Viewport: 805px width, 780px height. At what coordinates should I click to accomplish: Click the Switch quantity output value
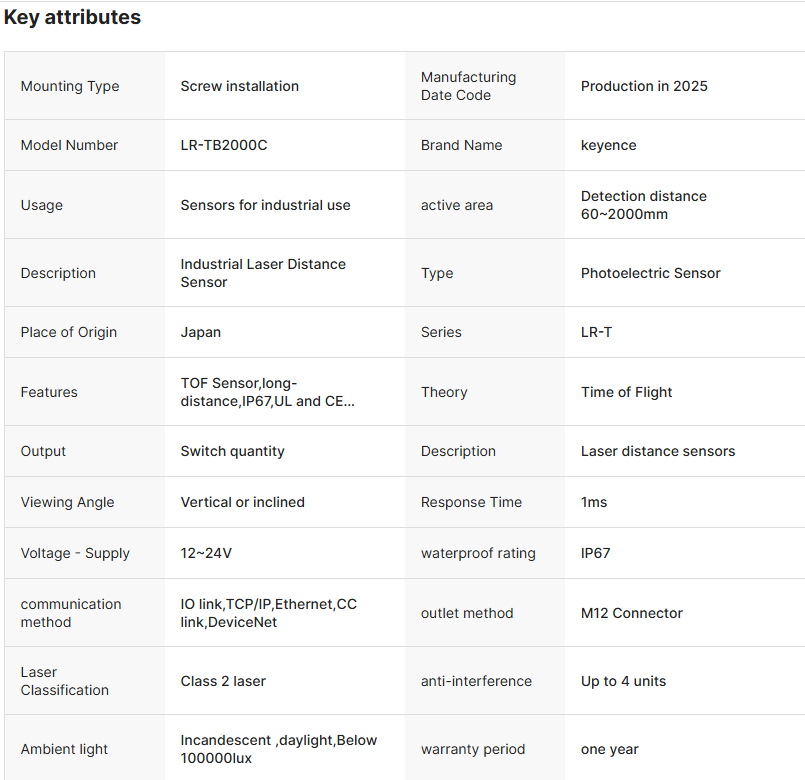(232, 451)
